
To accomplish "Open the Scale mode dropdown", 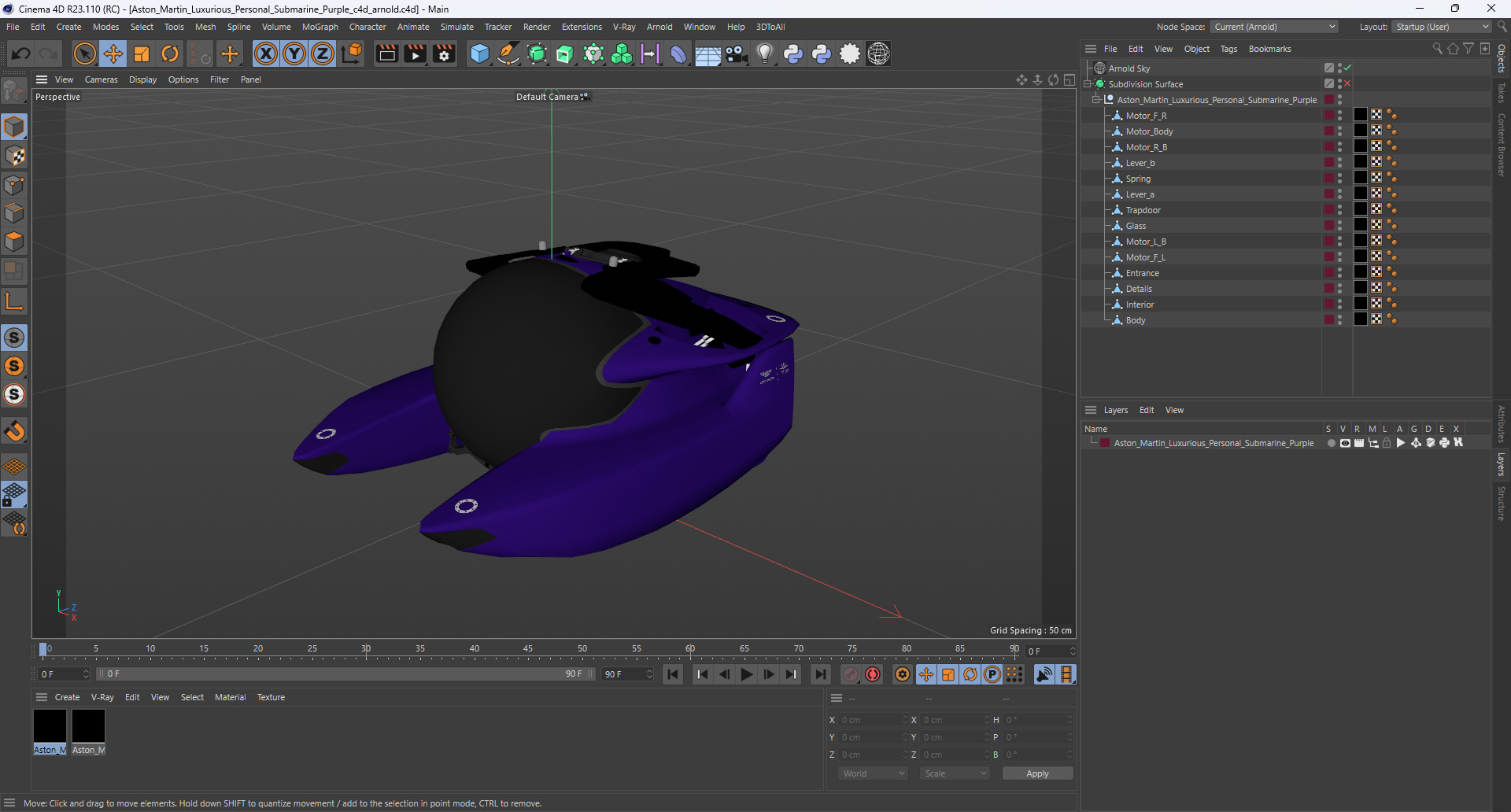I will tap(955, 773).
